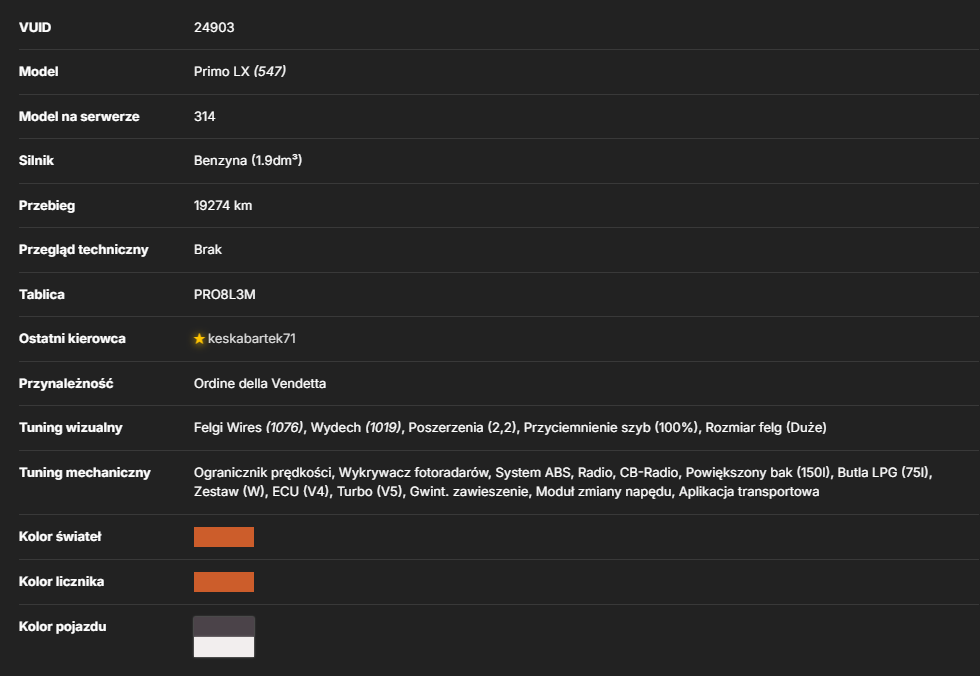Click the Kolor licznika label
This screenshot has width=980, height=676.
pyautogui.click(x=61, y=582)
